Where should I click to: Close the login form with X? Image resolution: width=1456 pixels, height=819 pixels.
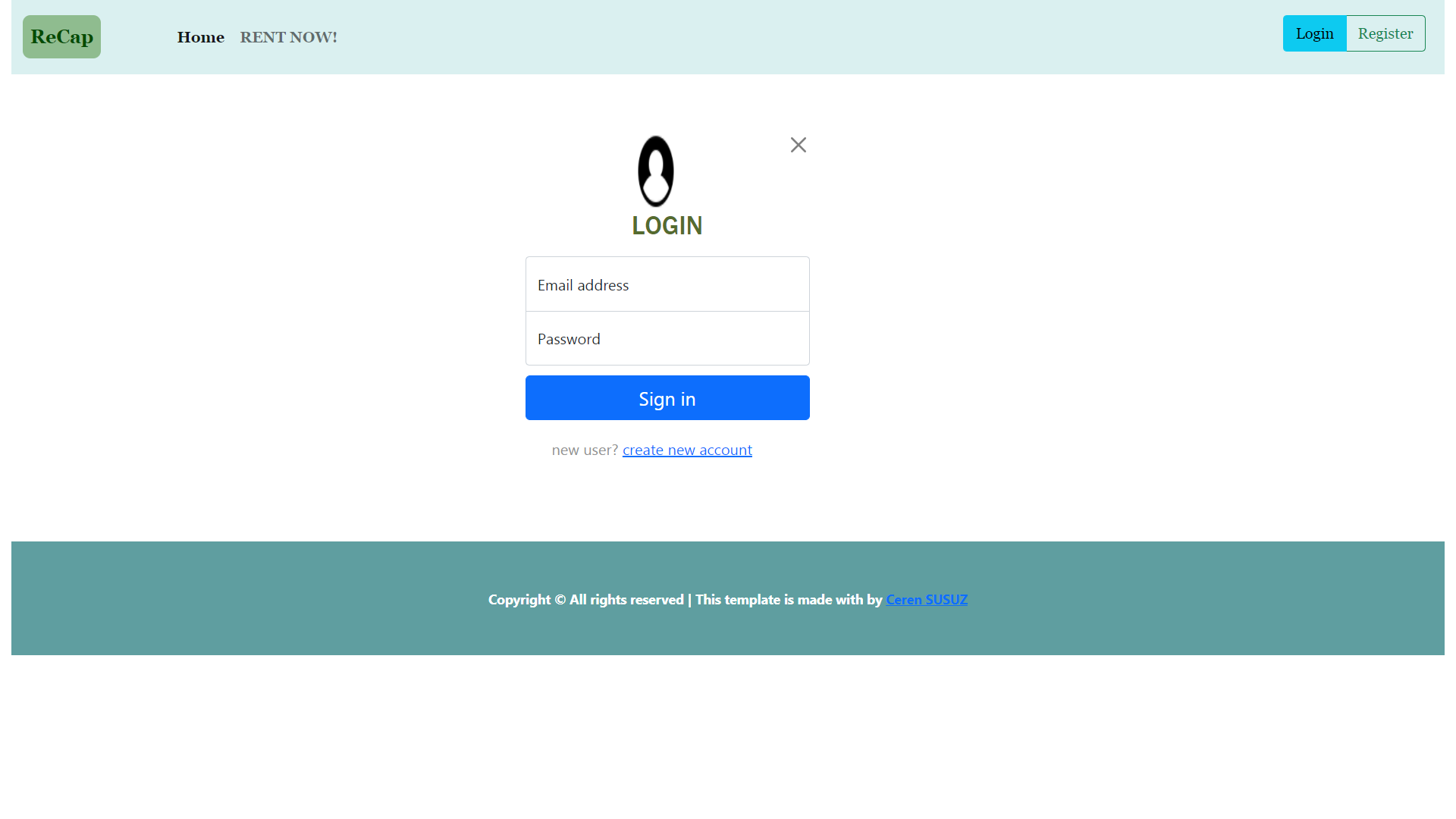coord(798,145)
